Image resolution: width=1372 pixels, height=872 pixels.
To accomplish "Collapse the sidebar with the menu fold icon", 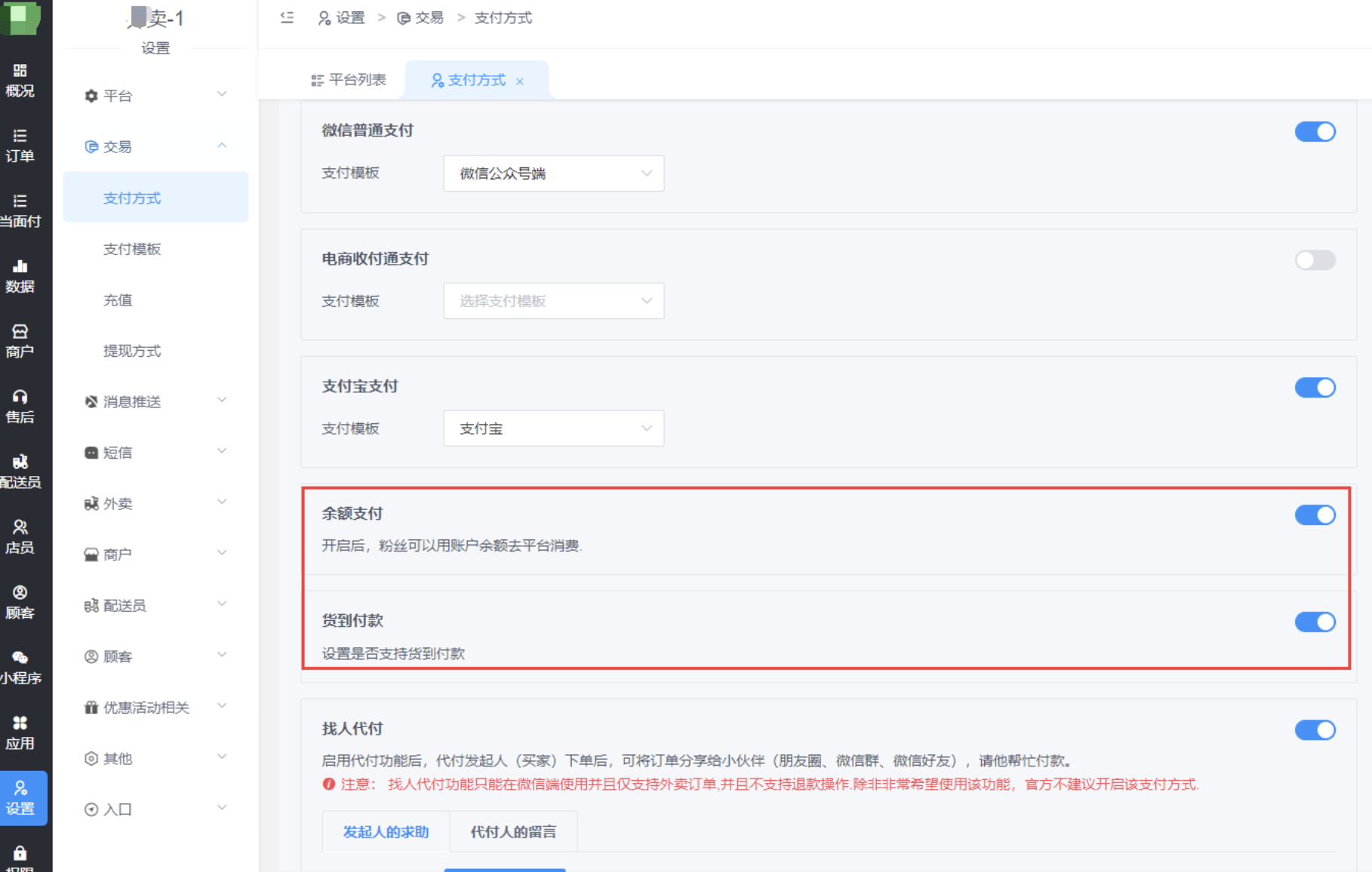I will pyautogui.click(x=287, y=17).
